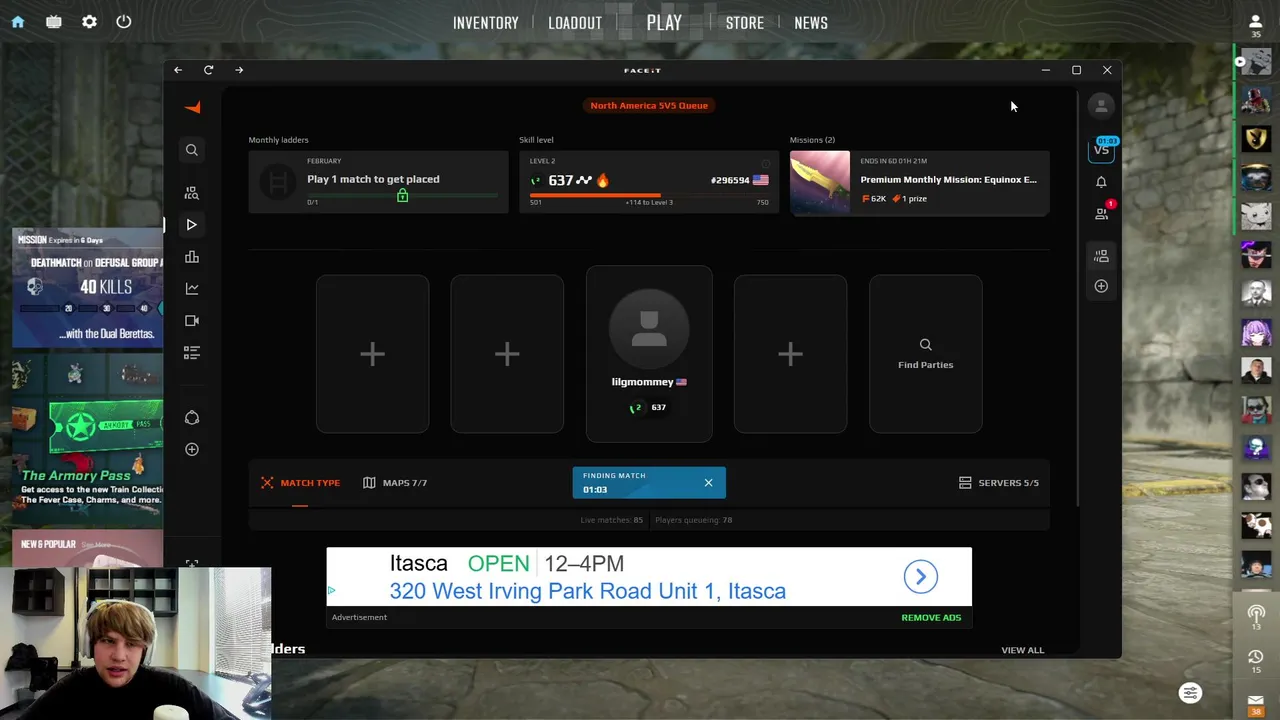Open the Itasca address advertisement link

(588, 591)
